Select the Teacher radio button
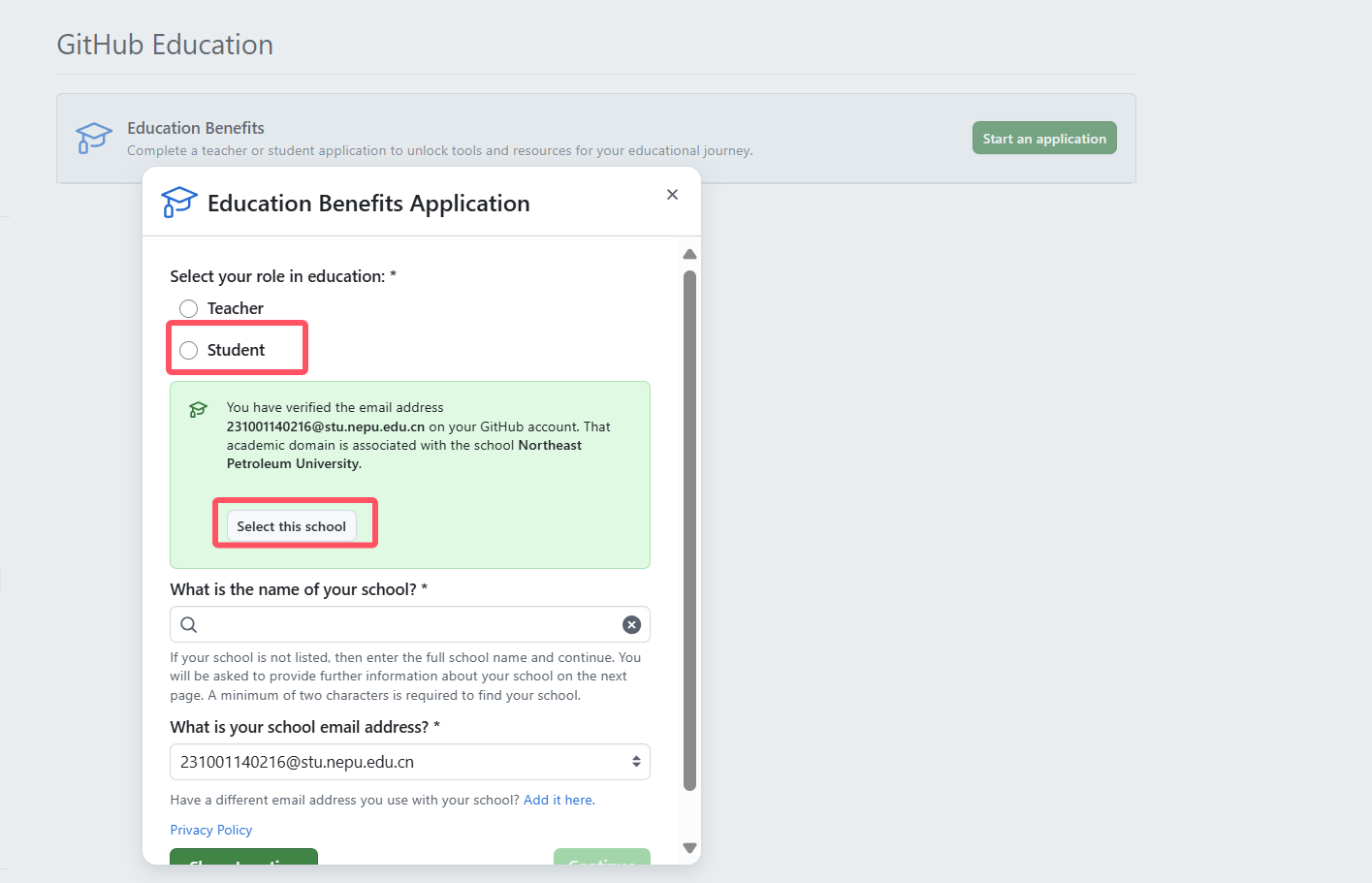 point(189,308)
